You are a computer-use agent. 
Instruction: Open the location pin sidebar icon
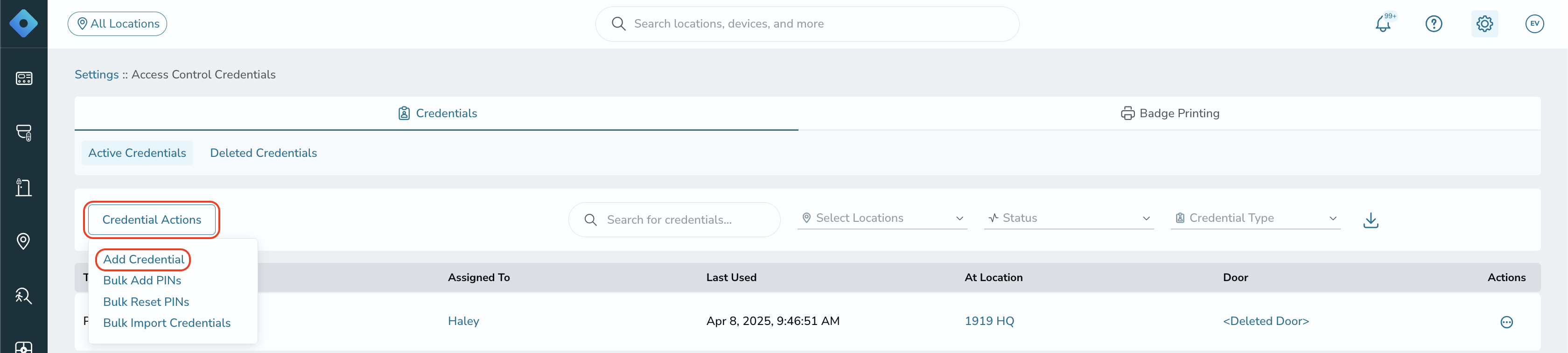(24, 241)
